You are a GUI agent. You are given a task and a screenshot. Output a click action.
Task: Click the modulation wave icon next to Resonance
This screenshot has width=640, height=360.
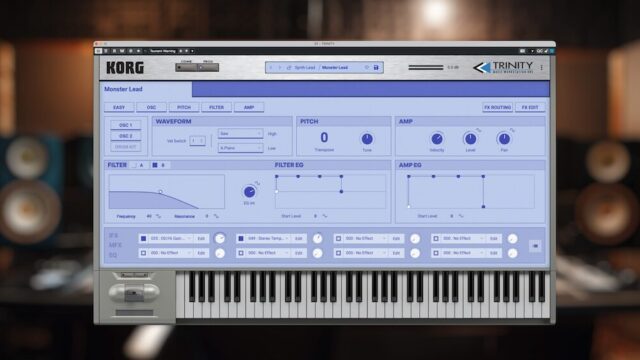click(216, 216)
